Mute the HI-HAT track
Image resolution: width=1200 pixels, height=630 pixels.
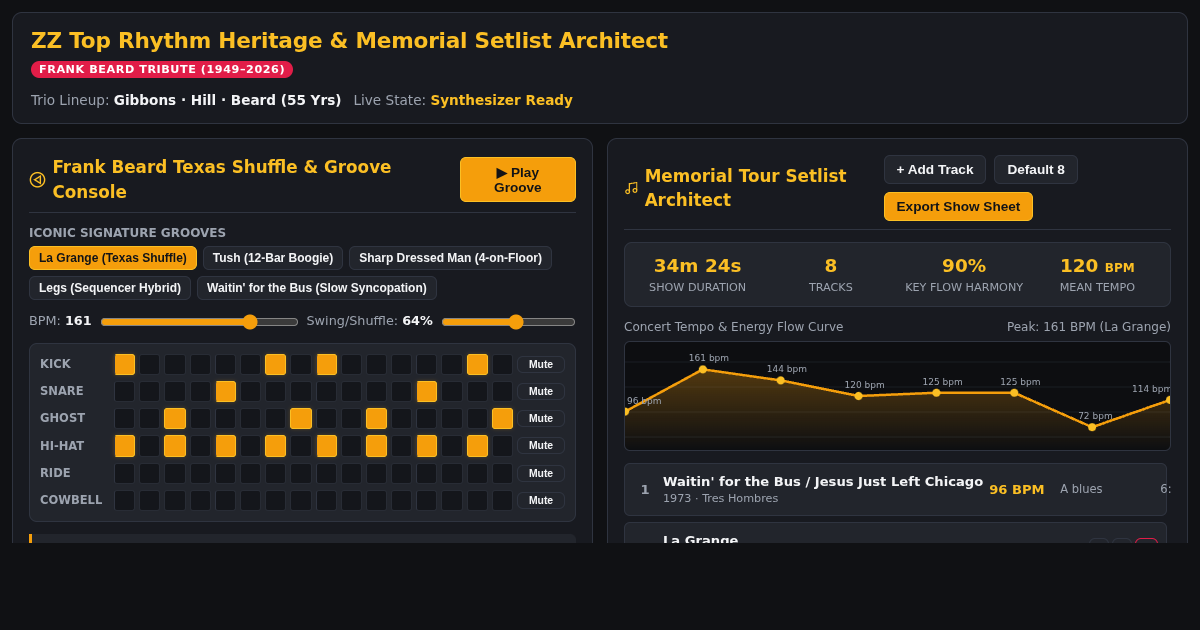(x=541, y=446)
